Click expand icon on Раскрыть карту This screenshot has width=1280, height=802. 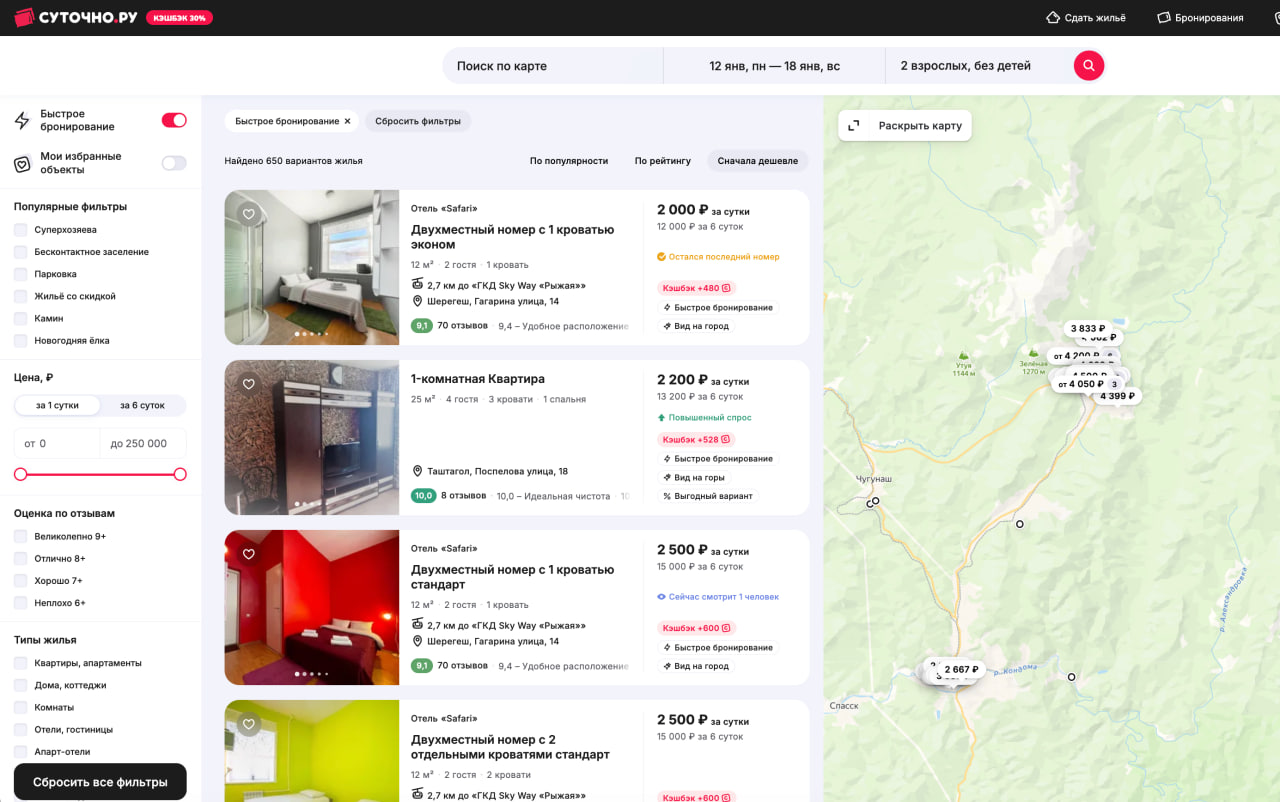854,126
